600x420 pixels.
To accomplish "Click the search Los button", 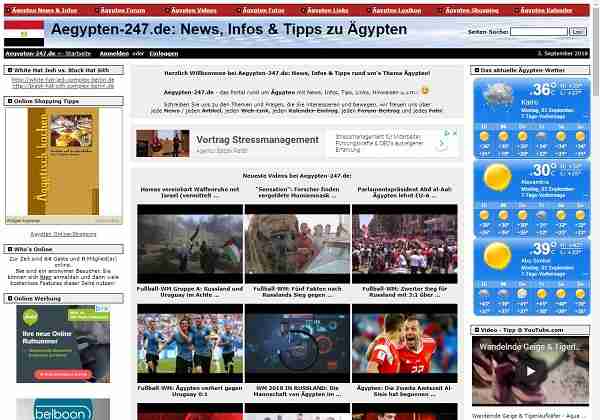I will 578,32.
